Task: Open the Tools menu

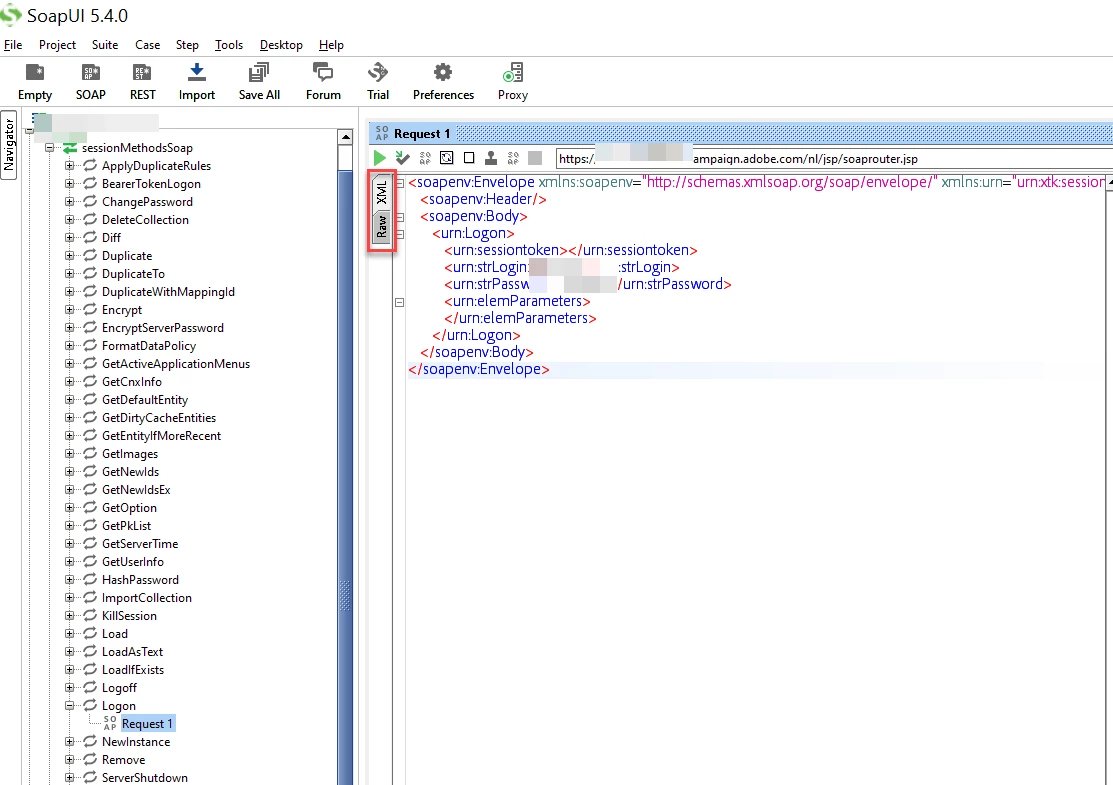Action: click(x=229, y=45)
